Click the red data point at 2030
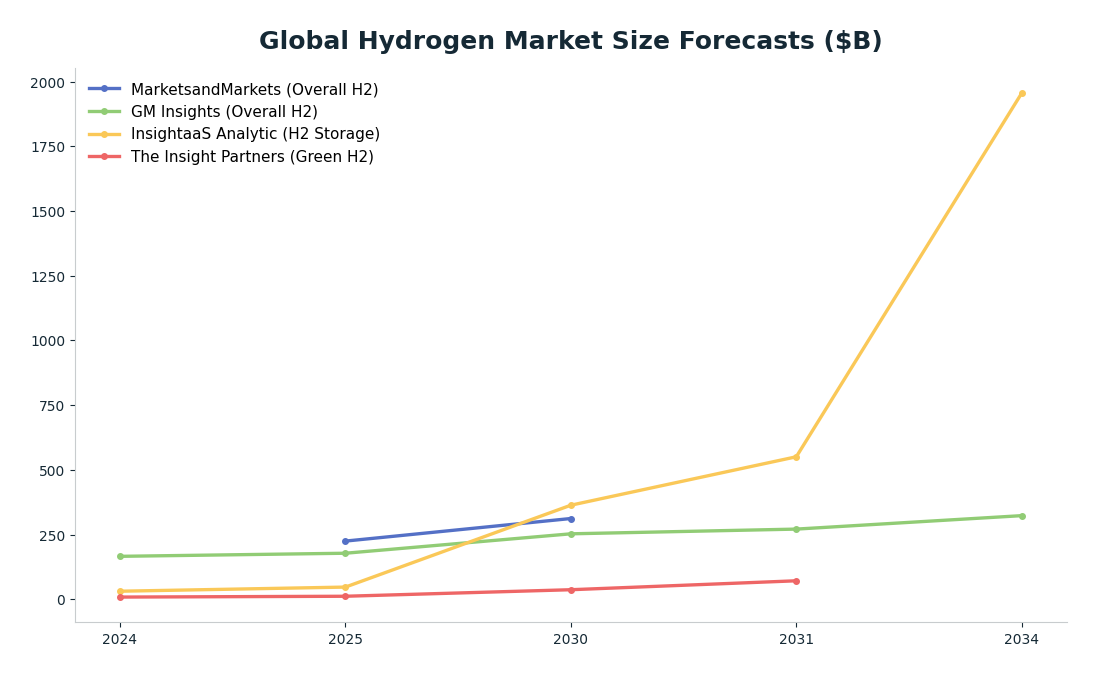1096x676 pixels. point(571,590)
